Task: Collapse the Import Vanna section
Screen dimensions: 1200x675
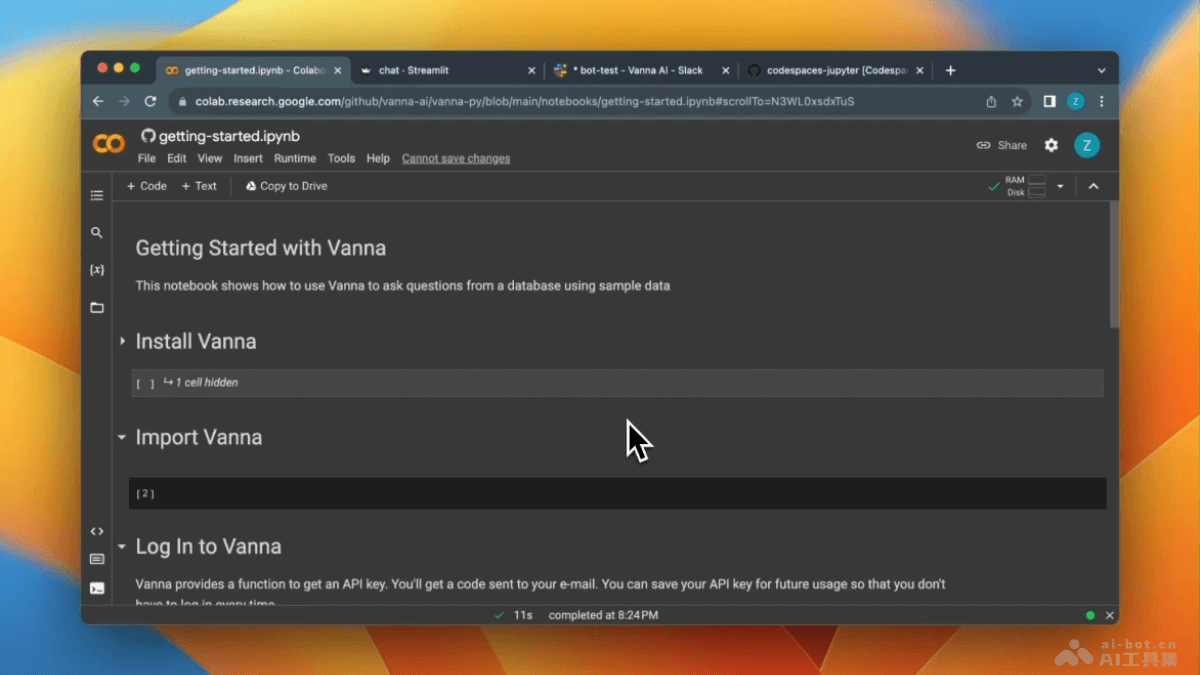Action: tap(122, 437)
